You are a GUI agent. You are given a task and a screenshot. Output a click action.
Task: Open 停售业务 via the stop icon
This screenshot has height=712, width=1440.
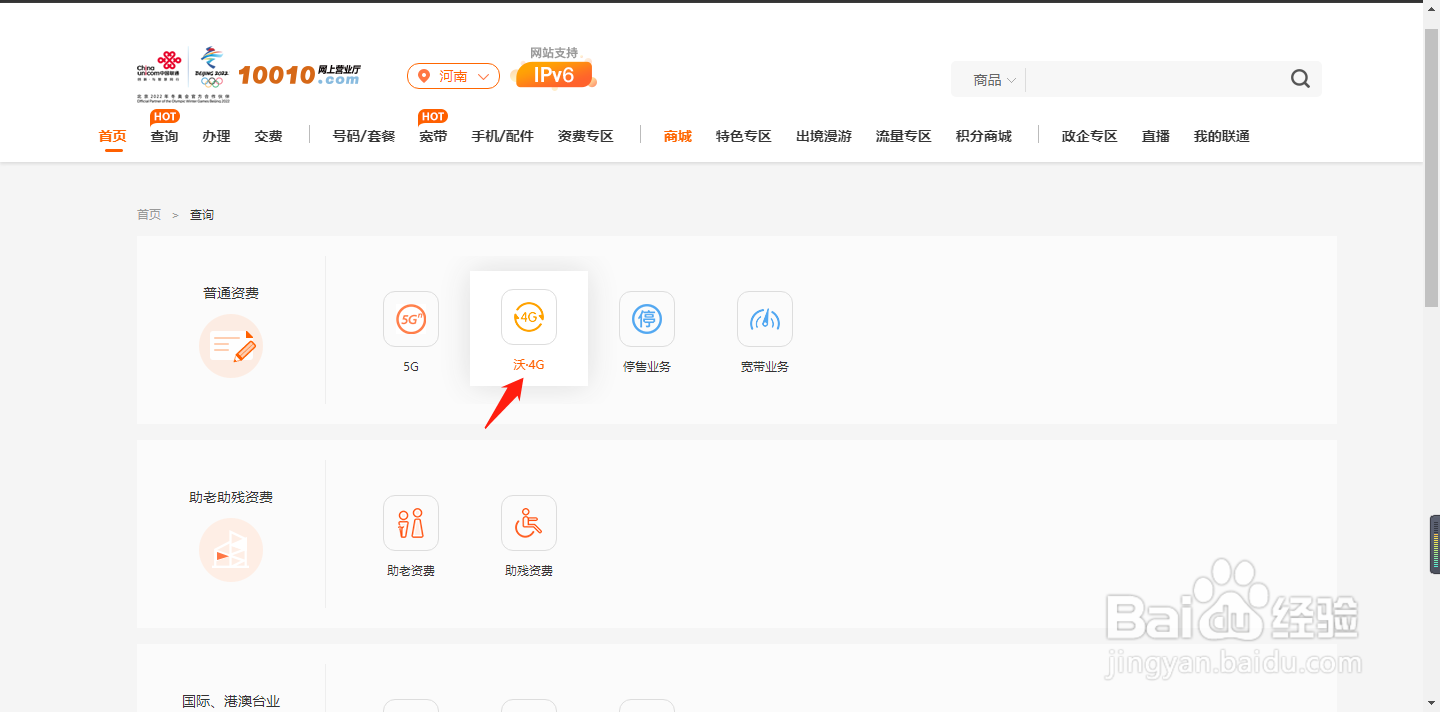tap(646, 319)
